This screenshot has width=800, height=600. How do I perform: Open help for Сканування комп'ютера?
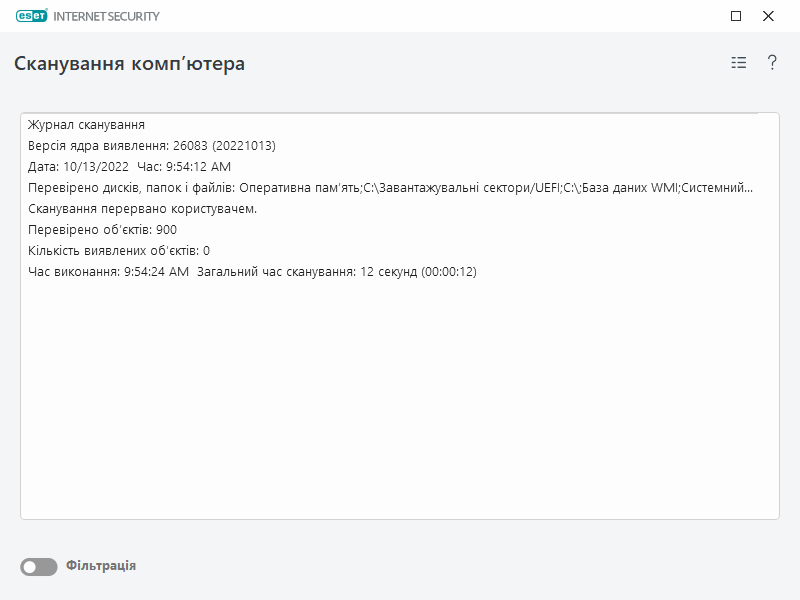click(x=770, y=62)
